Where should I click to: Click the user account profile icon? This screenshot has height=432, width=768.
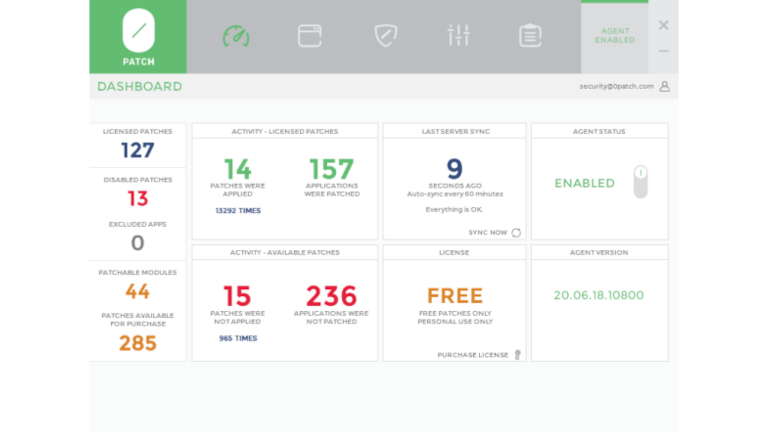coord(664,87)
